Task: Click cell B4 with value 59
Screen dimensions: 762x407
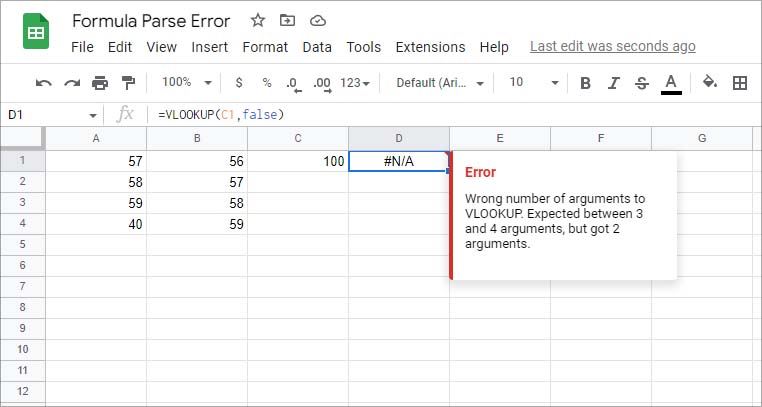Action: tap(197, 224)
